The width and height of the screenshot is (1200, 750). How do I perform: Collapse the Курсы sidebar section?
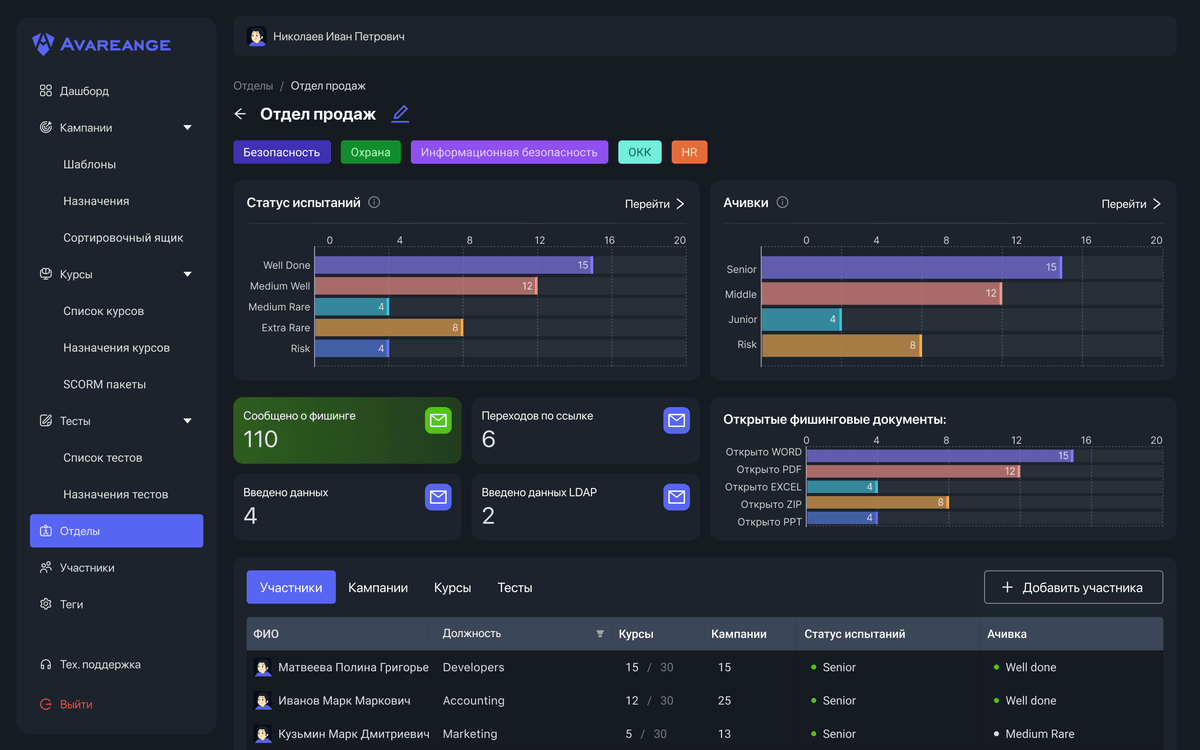click(187, 274)
